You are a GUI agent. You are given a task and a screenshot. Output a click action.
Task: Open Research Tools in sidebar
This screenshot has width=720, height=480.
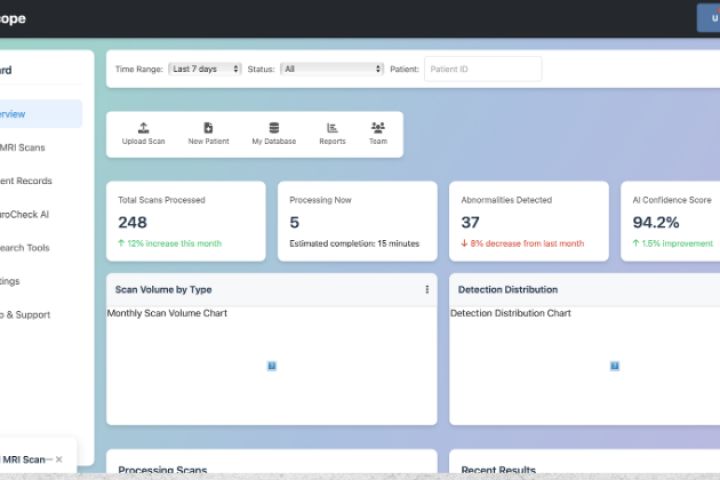24,248
